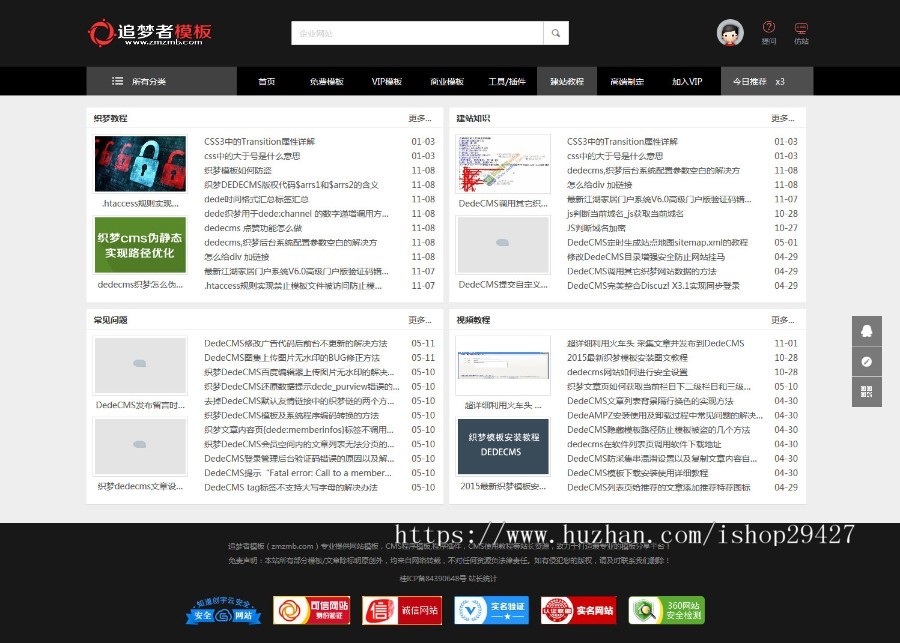The height and width of the screenshot is (643, 900).
Task: Click caption .htaccess规则实现 under padlock image
Action: (x=140, y=203)
